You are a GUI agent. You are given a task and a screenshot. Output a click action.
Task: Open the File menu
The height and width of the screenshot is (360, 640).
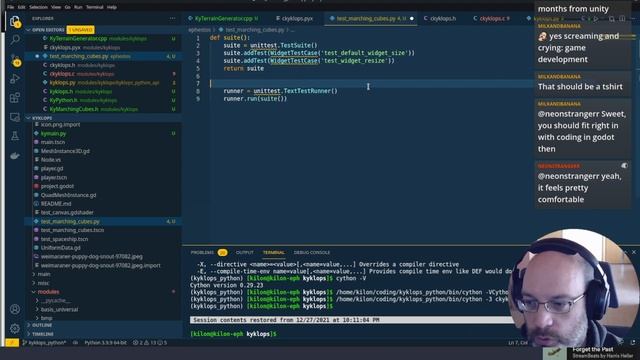click(10, 7)
